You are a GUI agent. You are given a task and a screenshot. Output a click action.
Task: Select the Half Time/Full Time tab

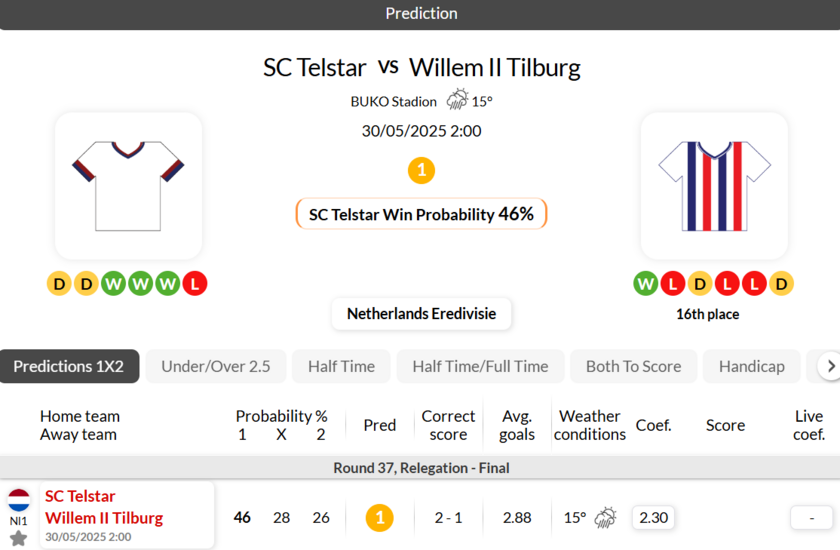(x=480, y=366)
